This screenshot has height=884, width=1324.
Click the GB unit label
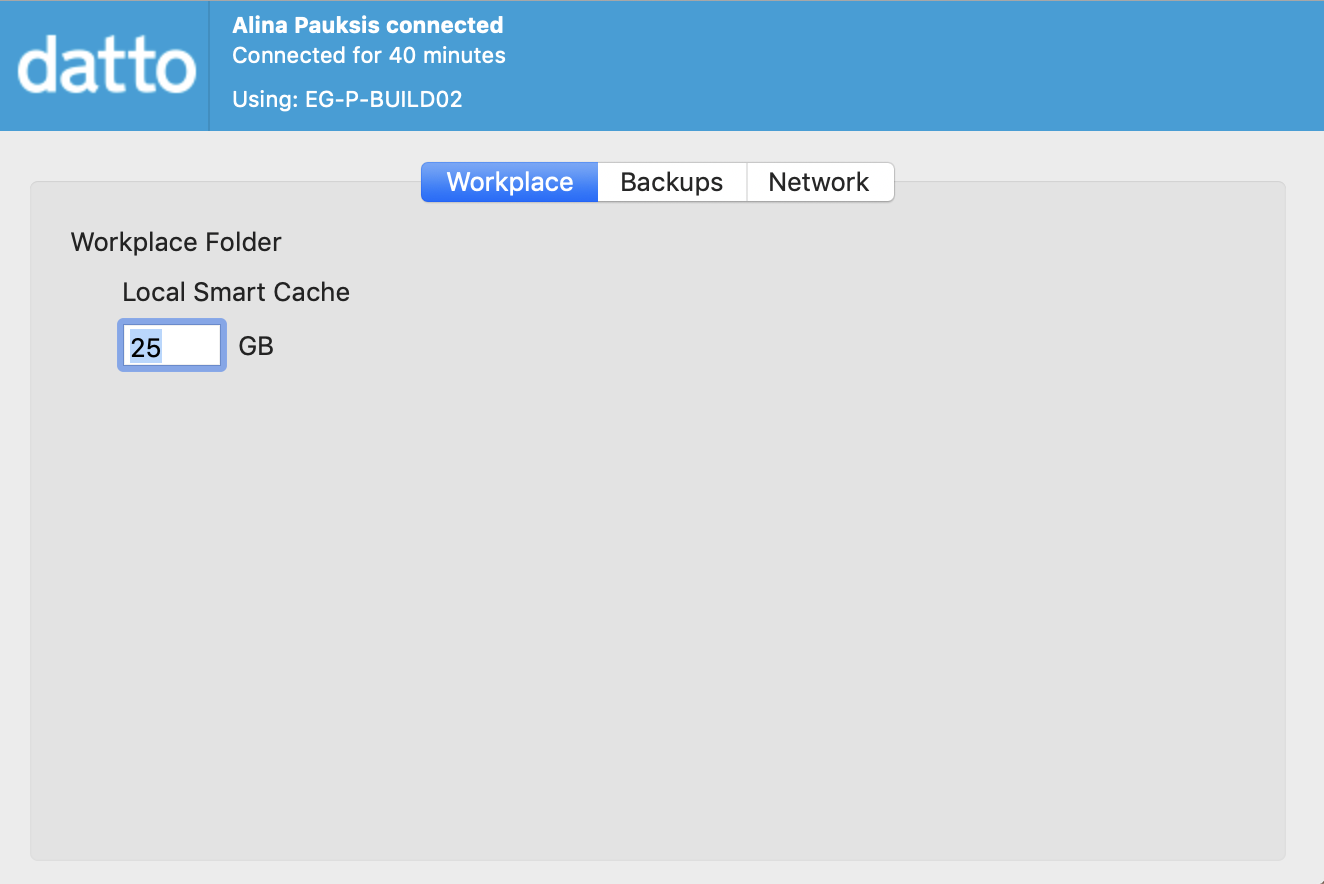point(256,346)
